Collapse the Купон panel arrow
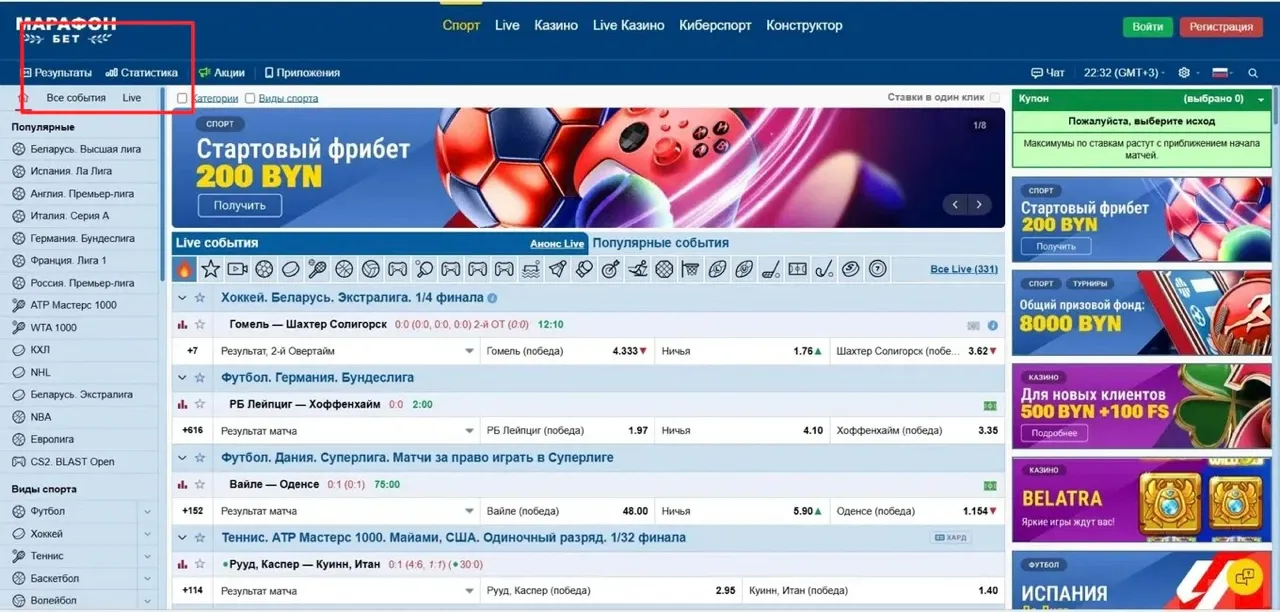The height and width of the screenshot is (612, 1280). coord(1261,100)
